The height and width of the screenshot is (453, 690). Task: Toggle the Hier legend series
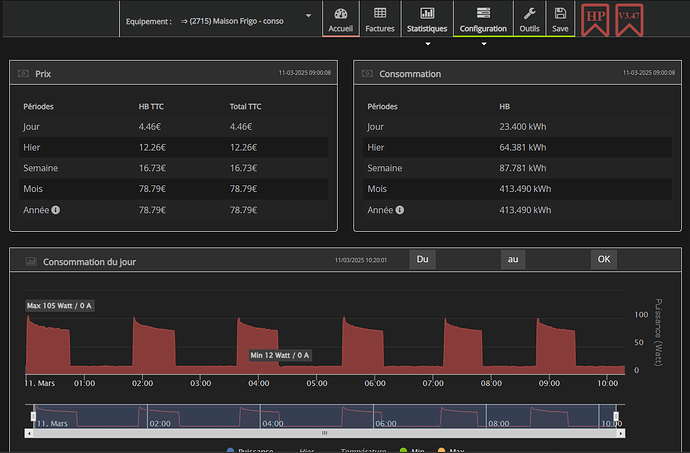[307, 450]
